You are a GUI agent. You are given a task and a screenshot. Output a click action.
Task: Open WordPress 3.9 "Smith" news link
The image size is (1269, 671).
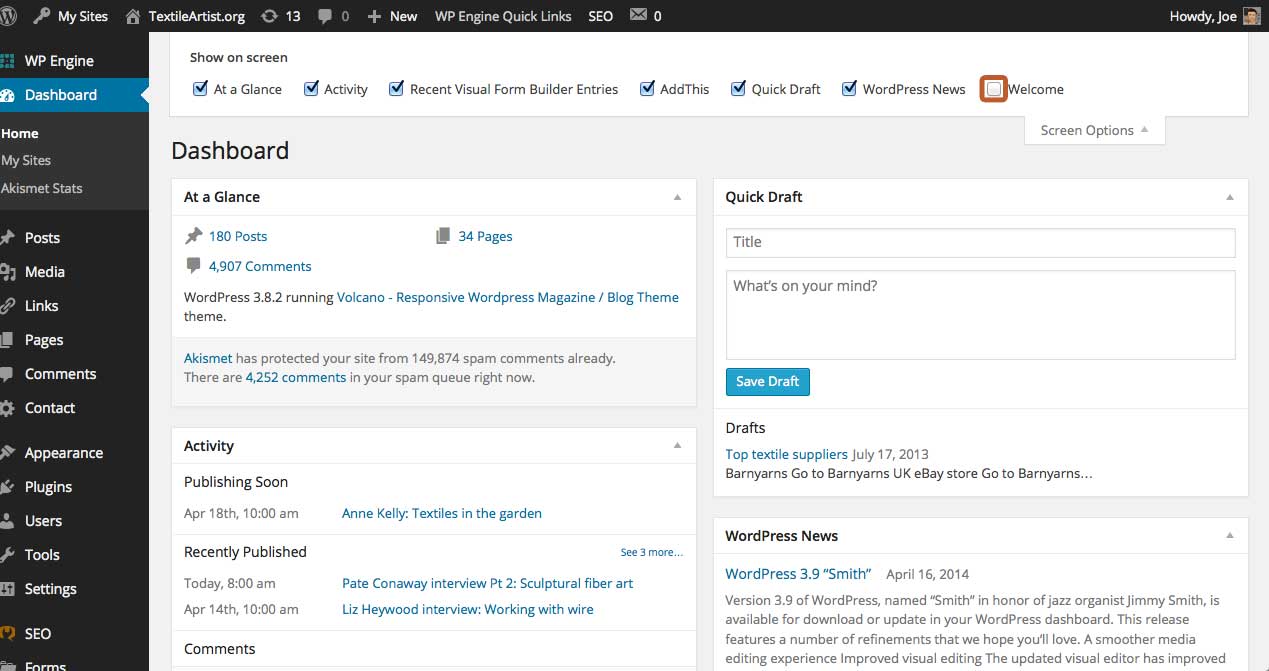(798, 574)
